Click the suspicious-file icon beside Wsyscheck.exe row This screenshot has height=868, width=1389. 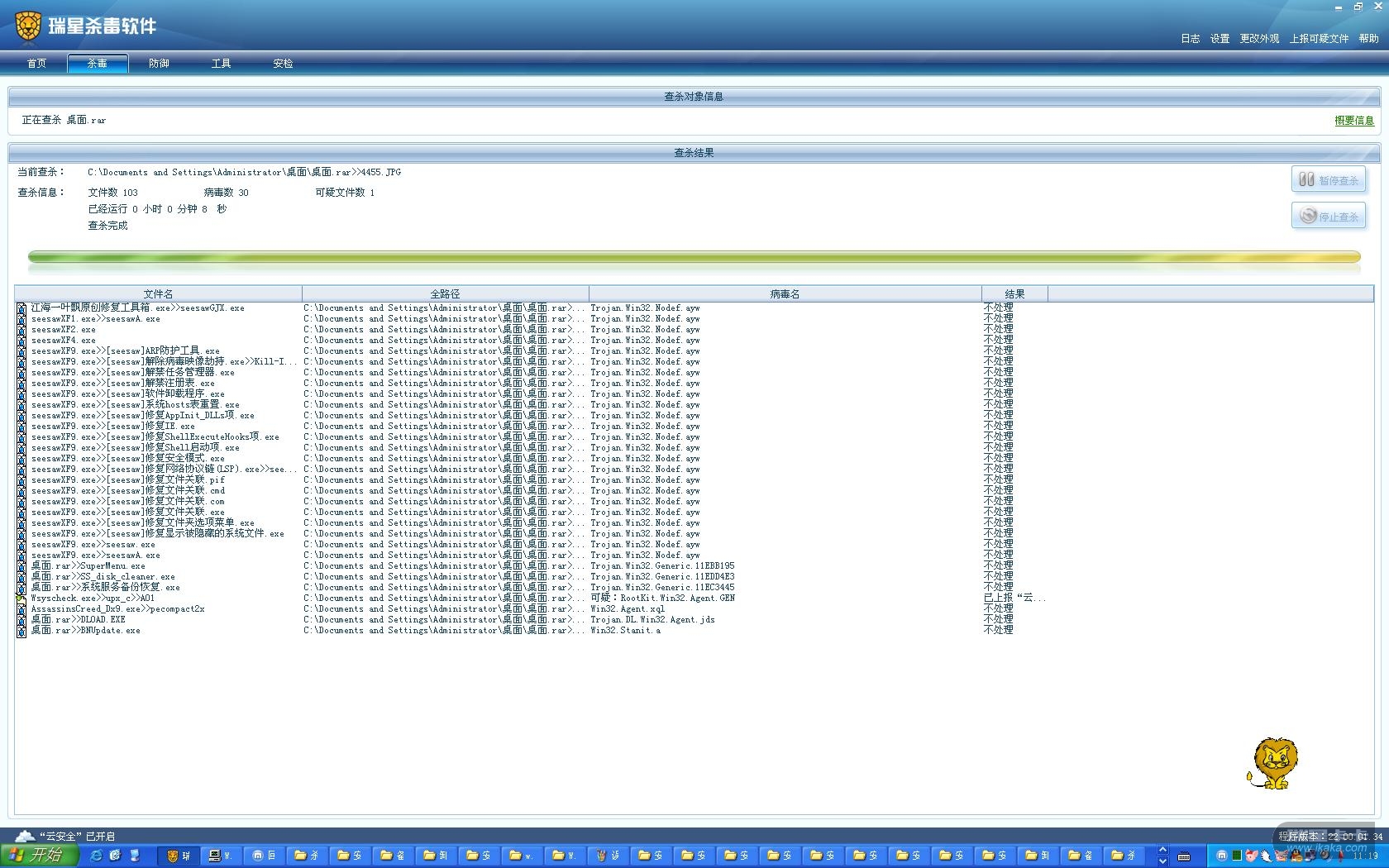point(21,599)
